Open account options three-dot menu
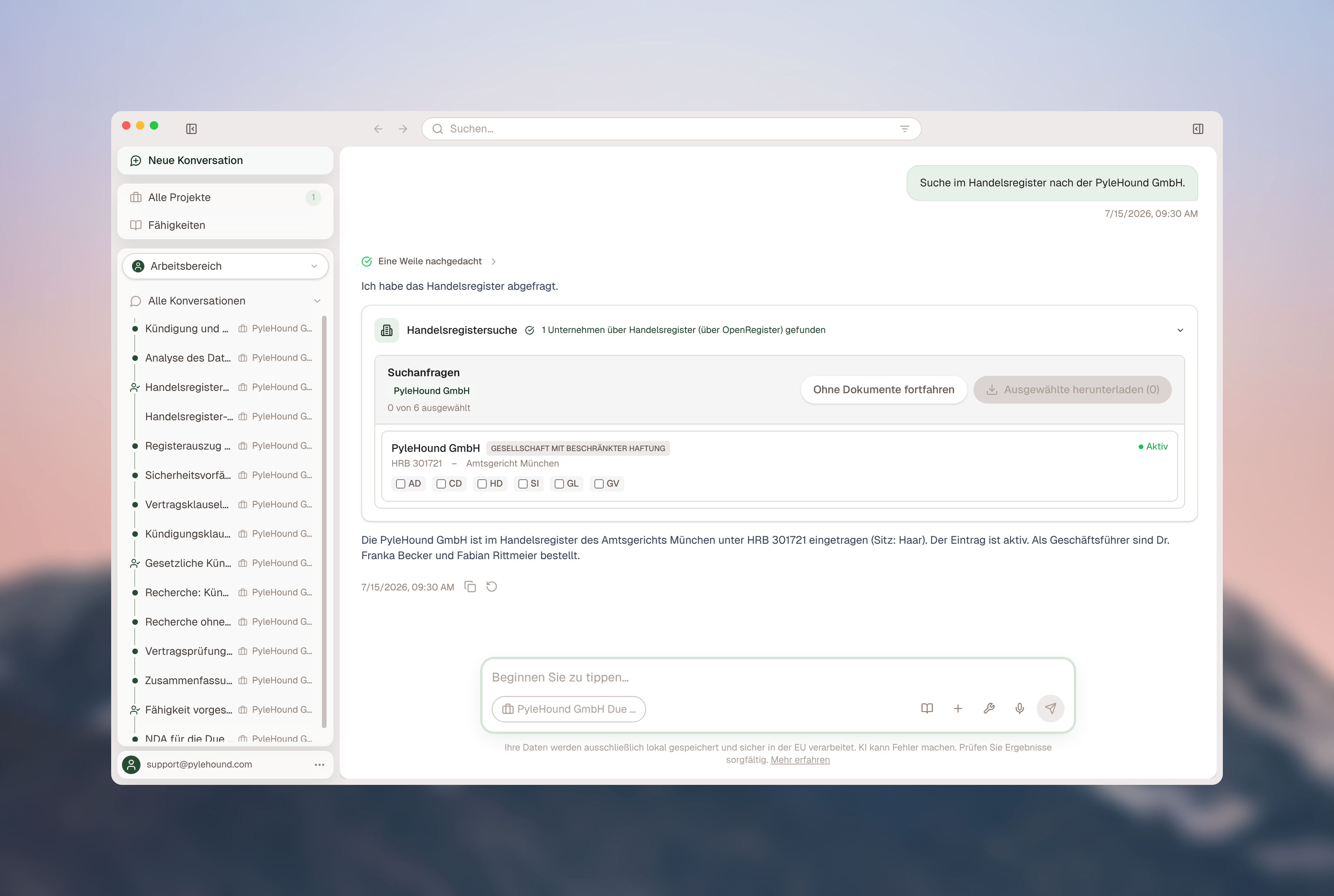Screen dimensions: 1334x896 pos(320,765)
